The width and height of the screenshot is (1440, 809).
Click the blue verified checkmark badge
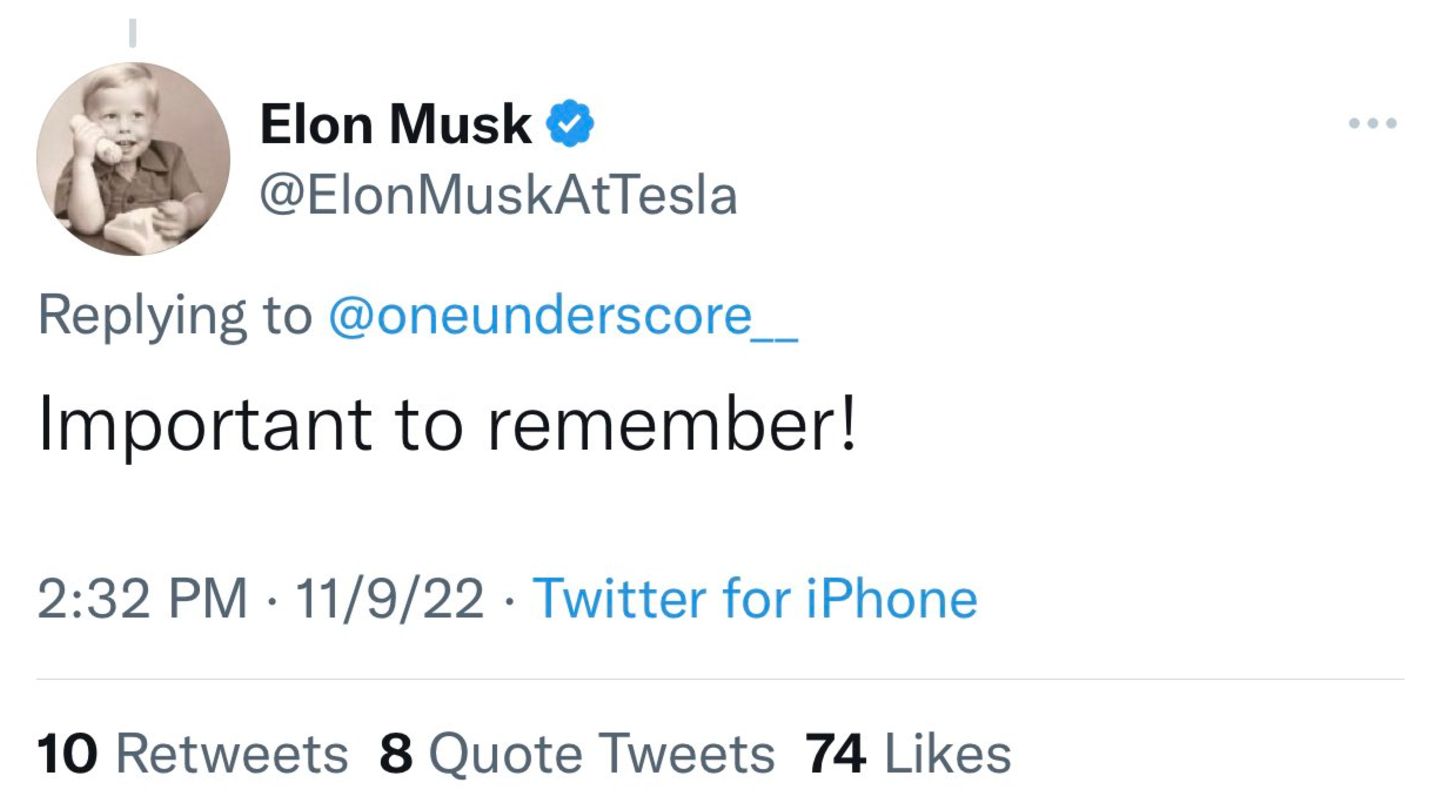tap(570, 124)
